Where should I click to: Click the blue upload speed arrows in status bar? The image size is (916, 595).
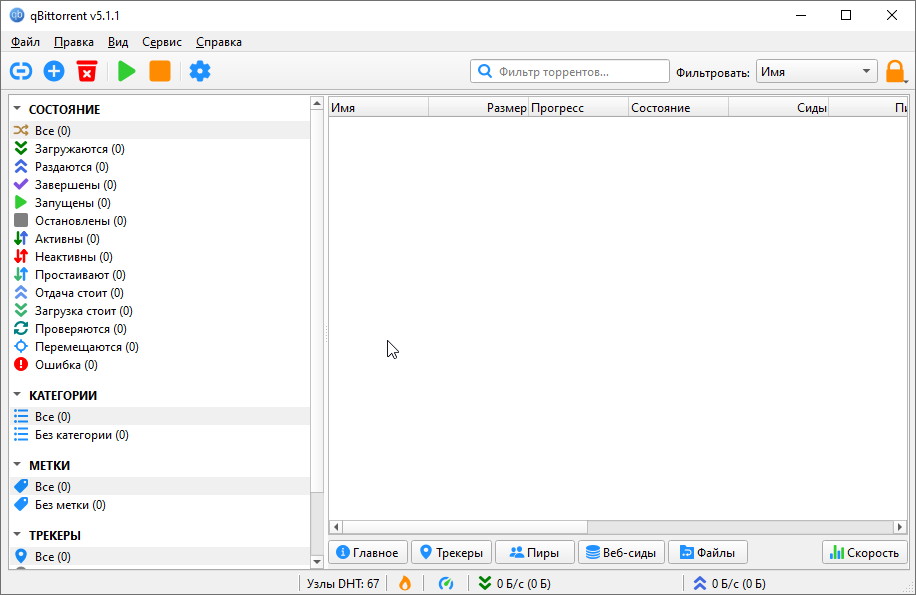click(700, 583)
